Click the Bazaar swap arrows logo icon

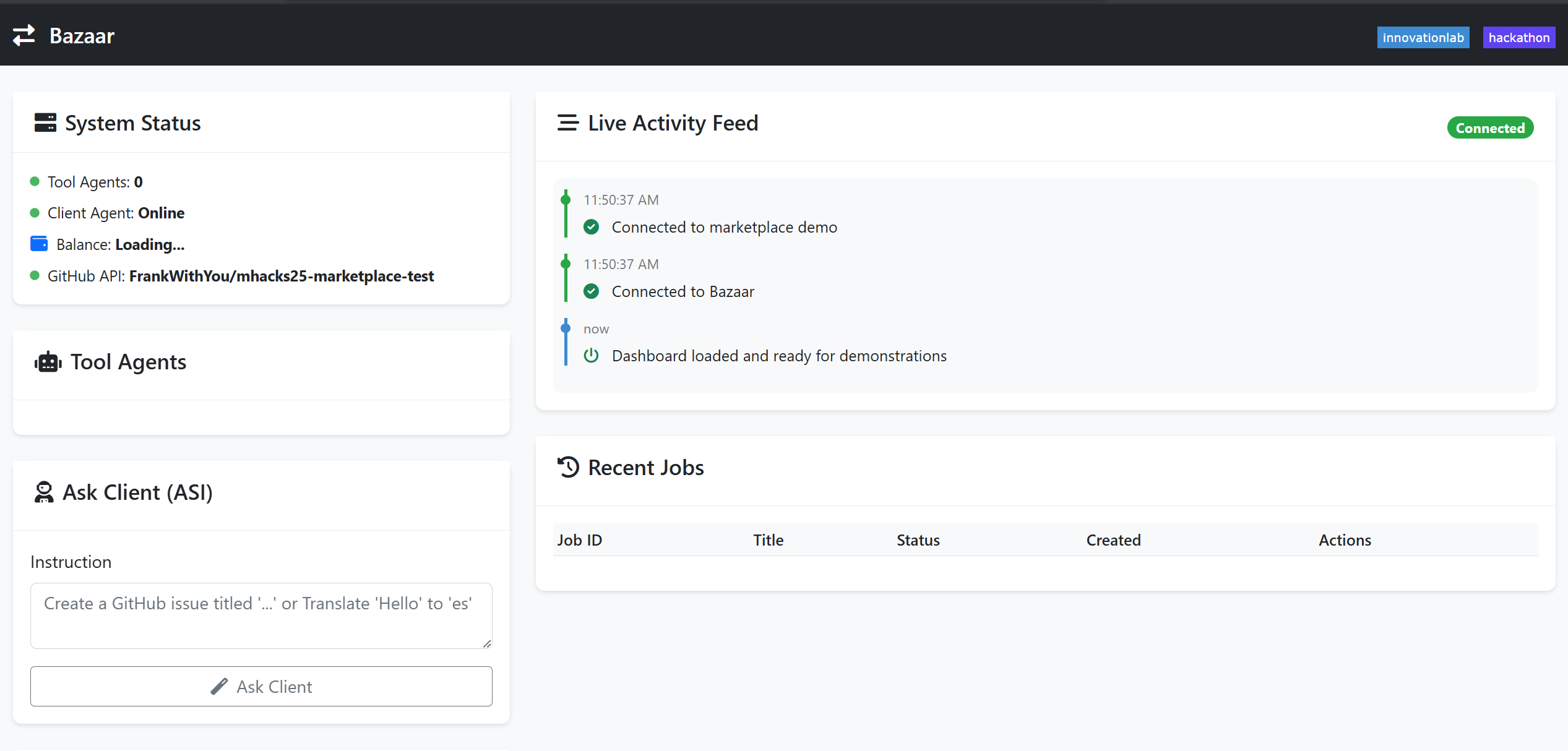pyautogui.click(x=24, y=35)
